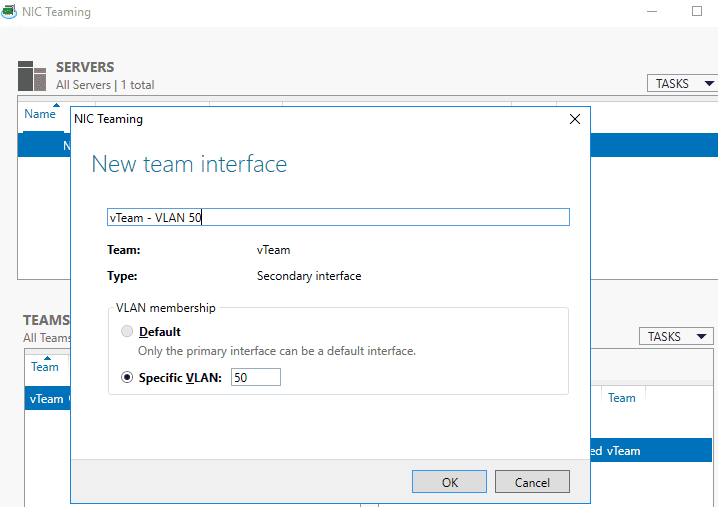Sort servers by Name column
The image size is (718, 507).
click(x=40, y=114)
